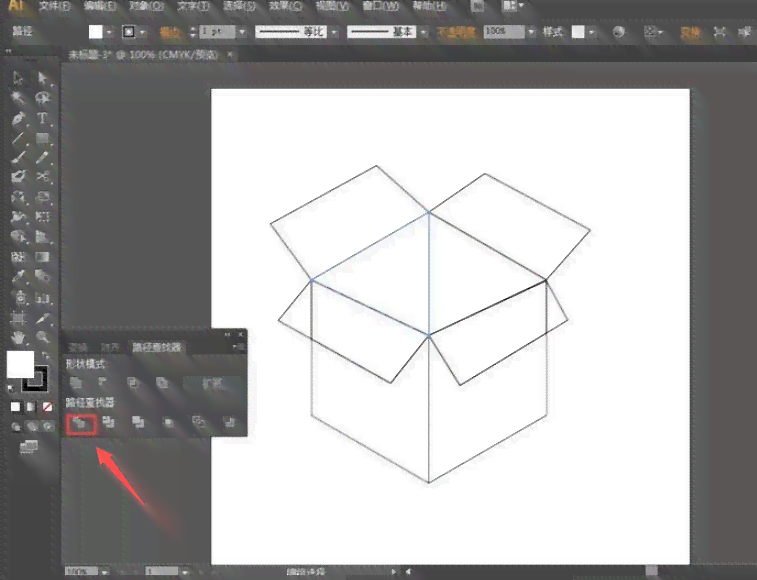Screen dimensions: 757x580
Task: Enable Draw Behind mode
Action: point(32,426)
